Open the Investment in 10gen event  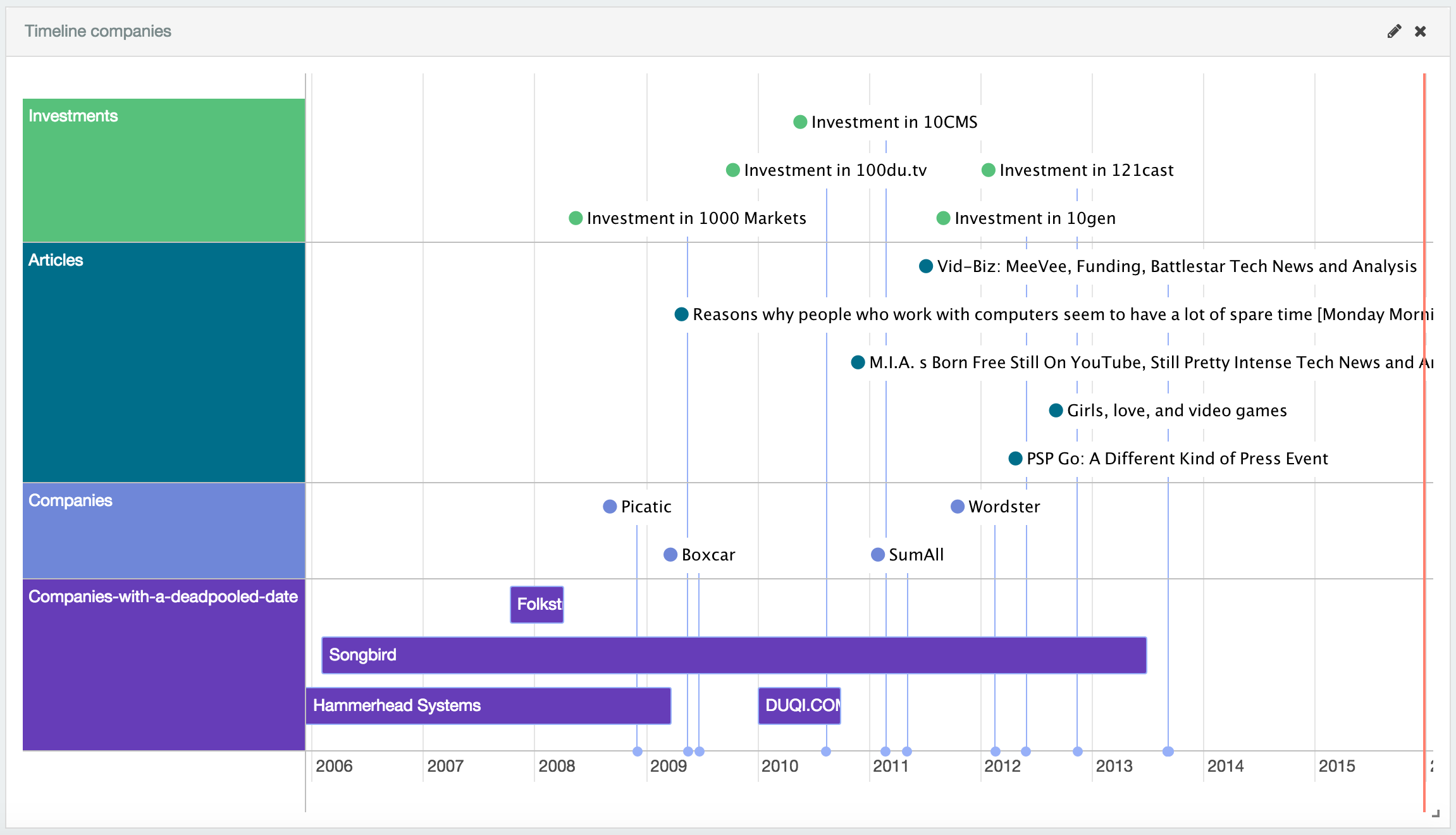click(x=942, y=218)
